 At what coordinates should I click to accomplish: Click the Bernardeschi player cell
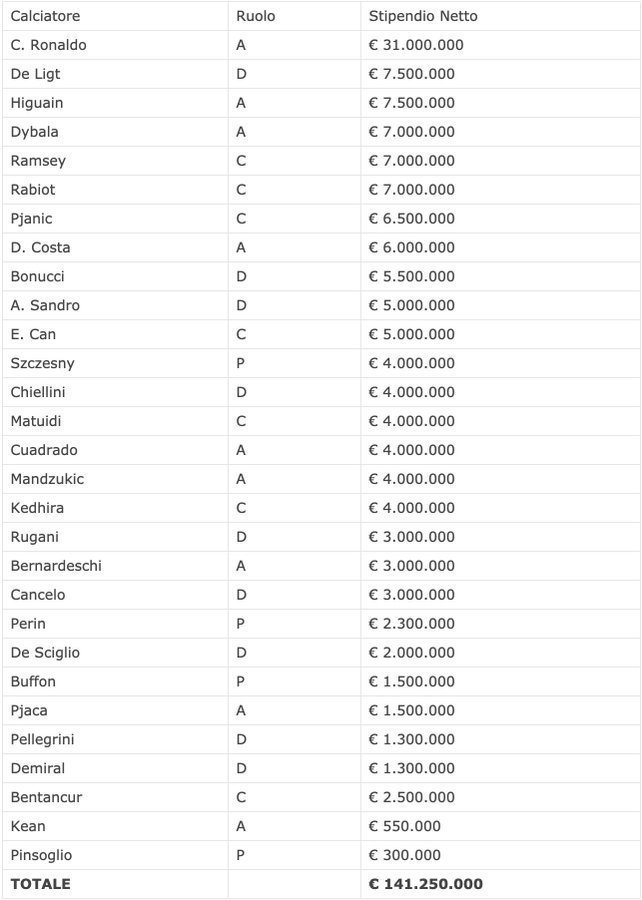pyautogui.click(x=56, y=566)
